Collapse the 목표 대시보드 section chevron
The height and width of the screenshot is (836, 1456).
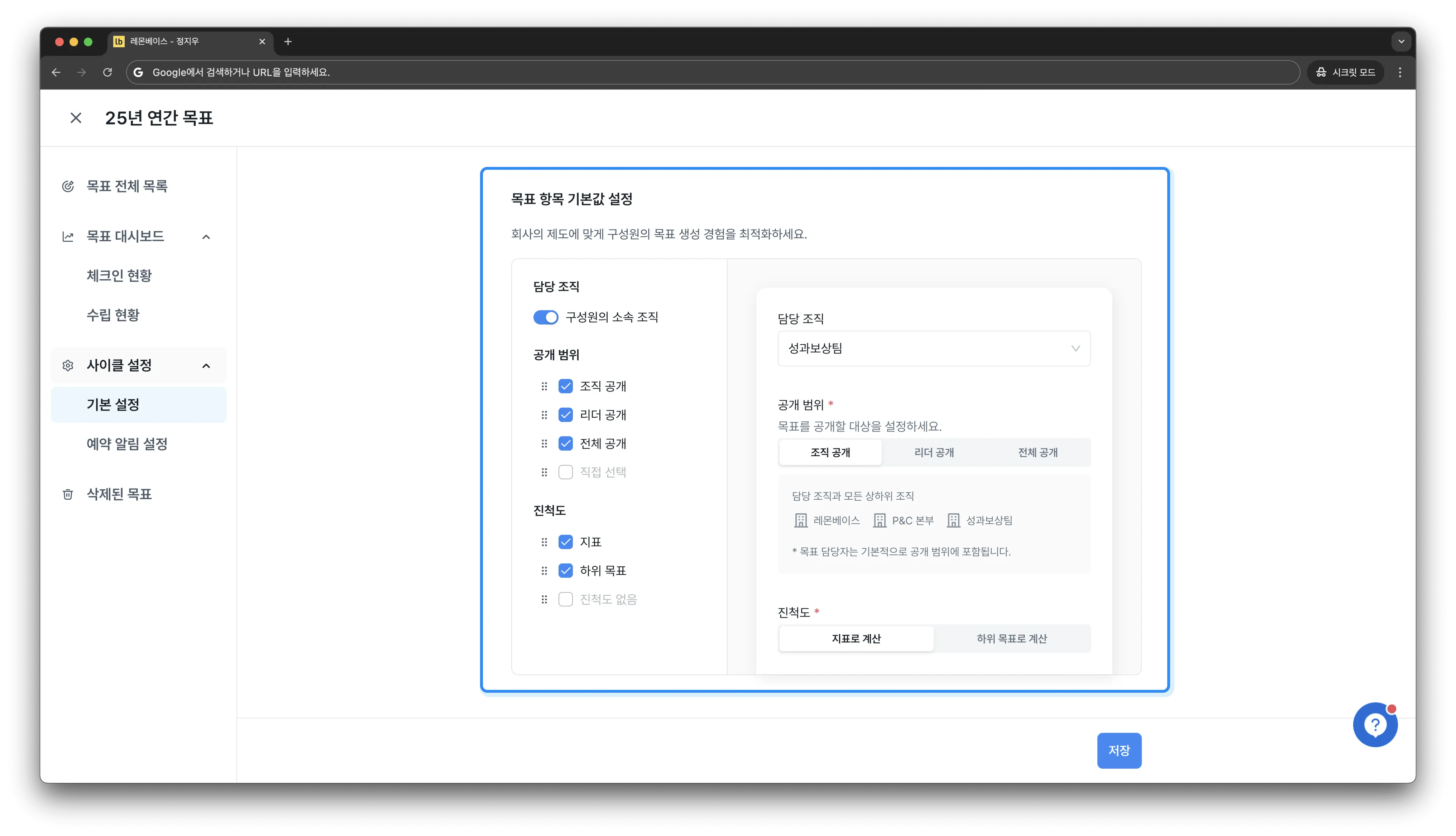tap(206, 236)
